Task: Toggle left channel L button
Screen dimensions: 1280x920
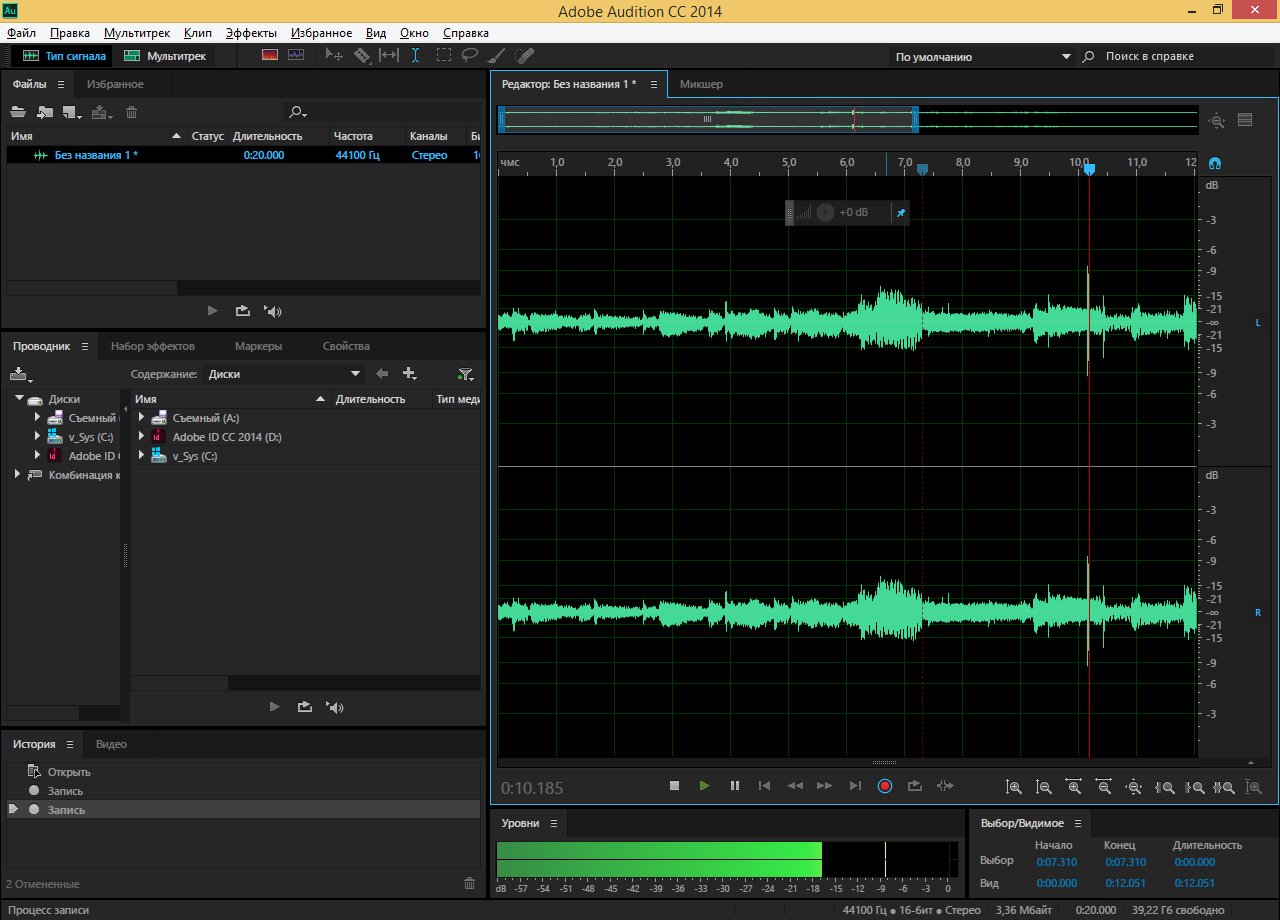Action: pos(1258,322)
